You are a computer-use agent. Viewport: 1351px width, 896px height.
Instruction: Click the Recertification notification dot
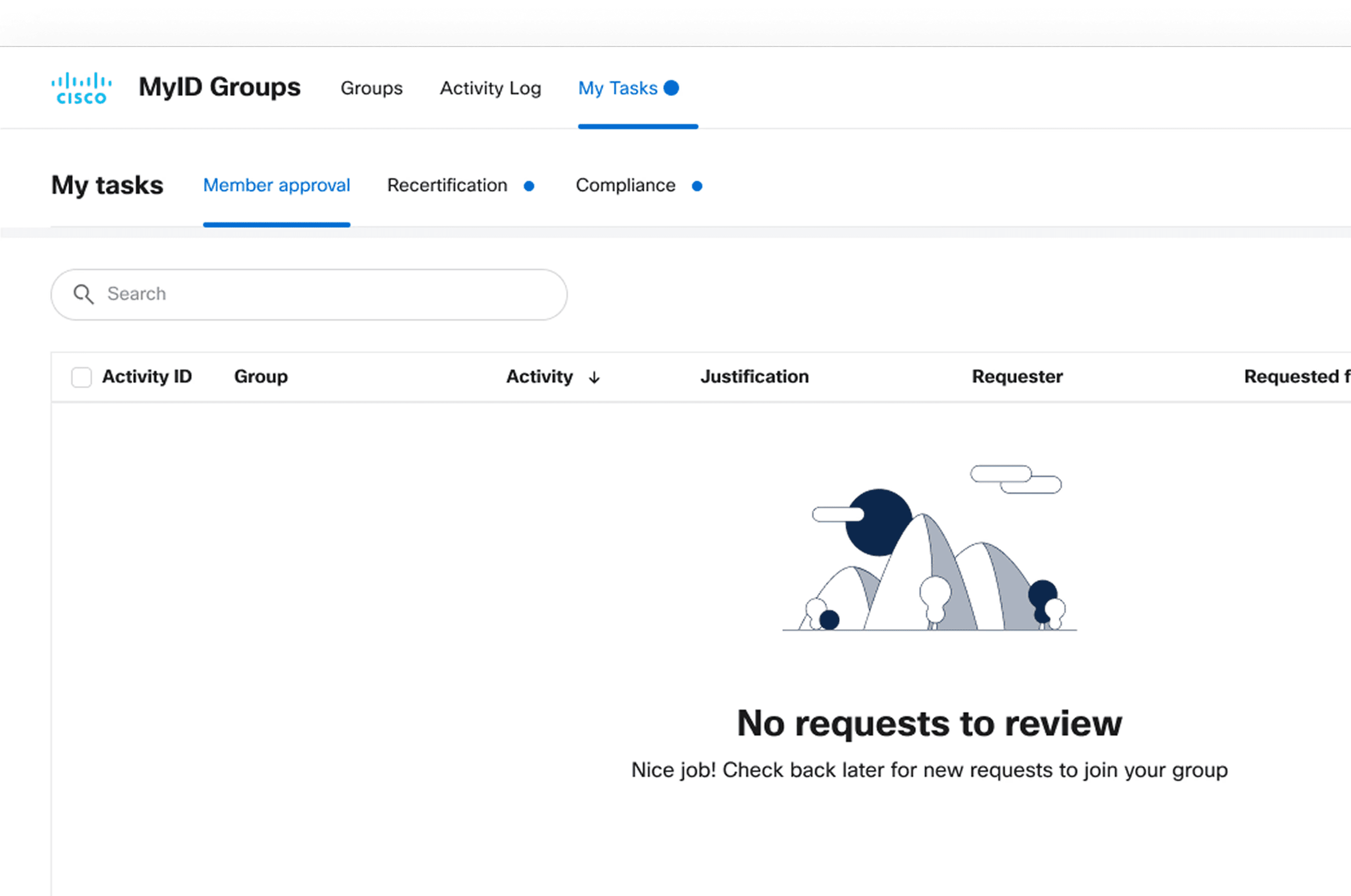click(529, 186)
